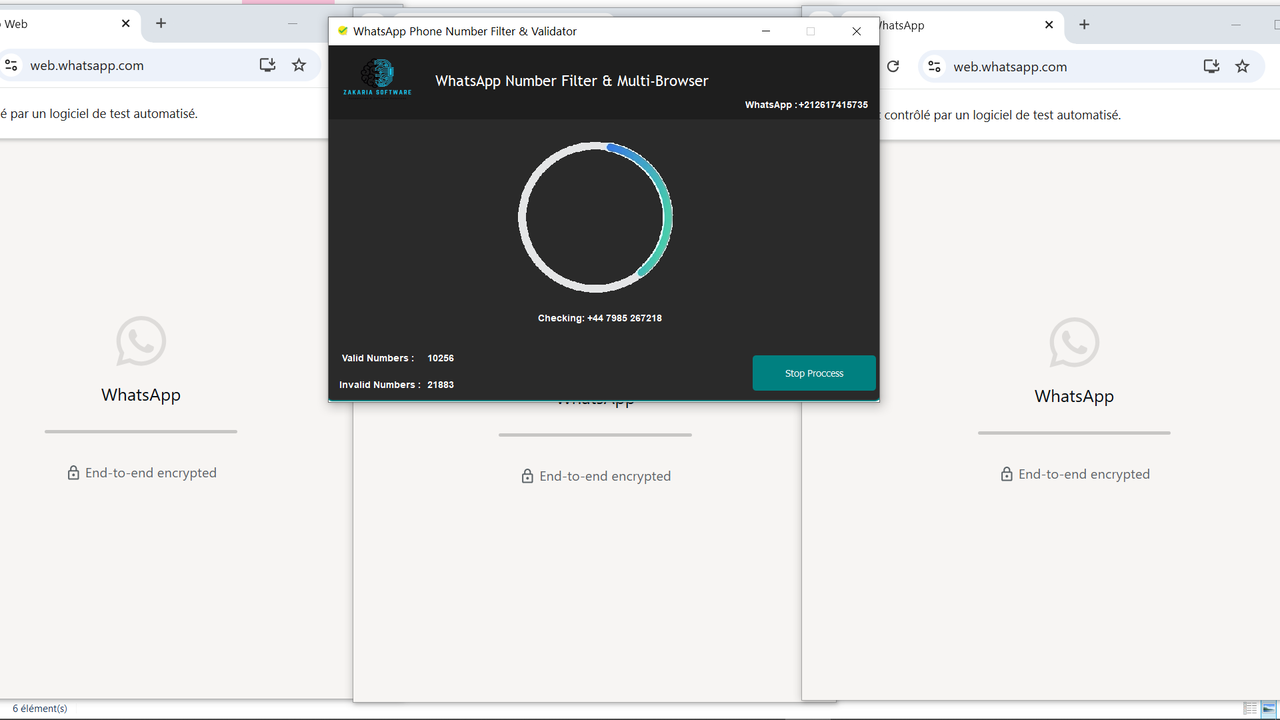
Task: Bookmark the page in left browser window
Action: [x=299, y=66]
